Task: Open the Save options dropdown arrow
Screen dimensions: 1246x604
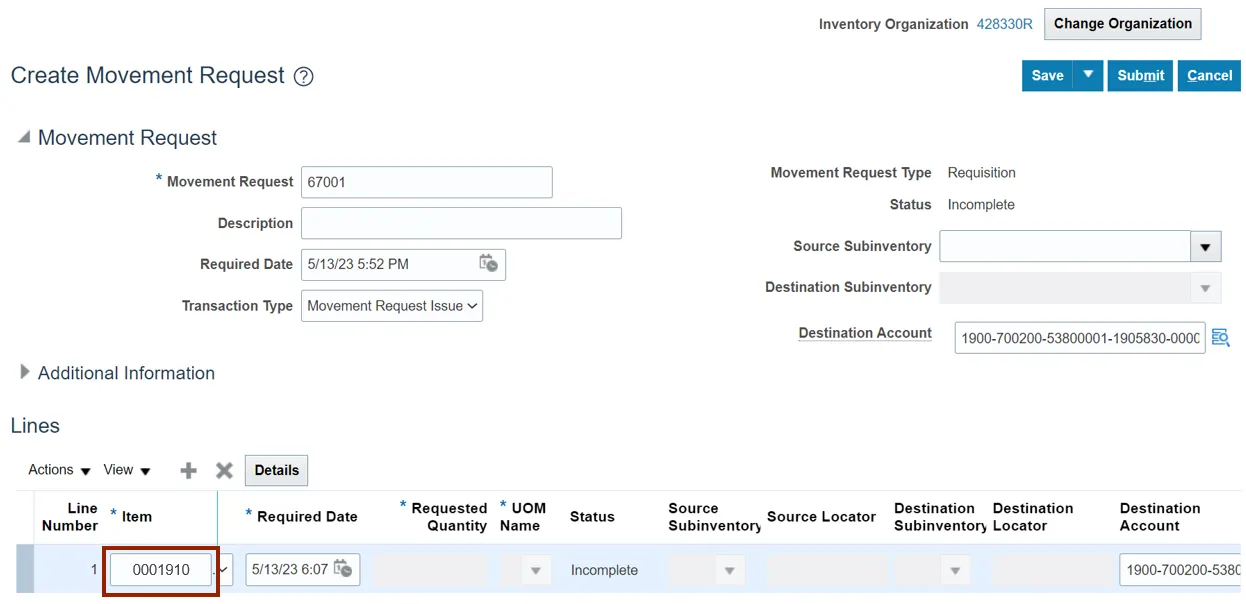Action: (x=1088, y=75)
